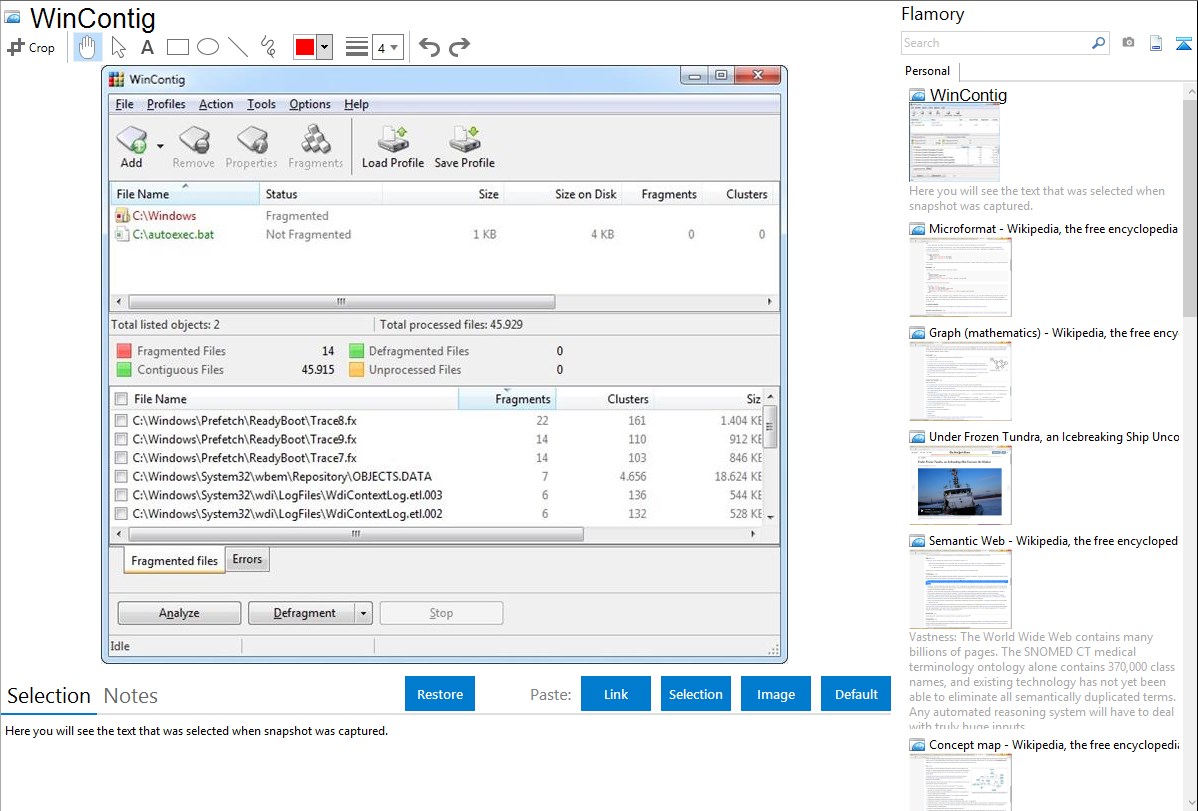The image size is (1198, 811).
Task: Check the Trace9.fx file checkbox
Action: [121, 440]
